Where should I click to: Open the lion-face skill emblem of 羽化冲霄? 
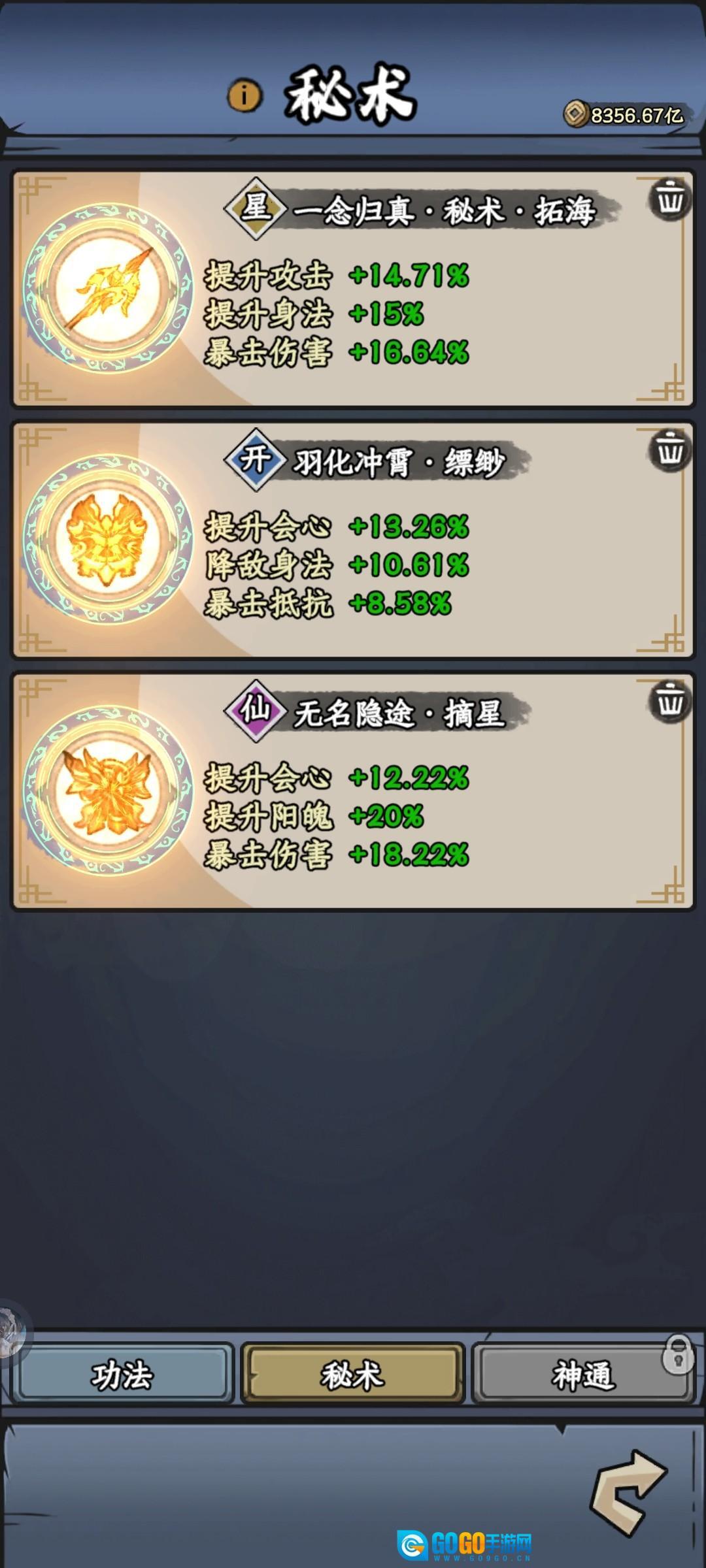pos(108,539)
